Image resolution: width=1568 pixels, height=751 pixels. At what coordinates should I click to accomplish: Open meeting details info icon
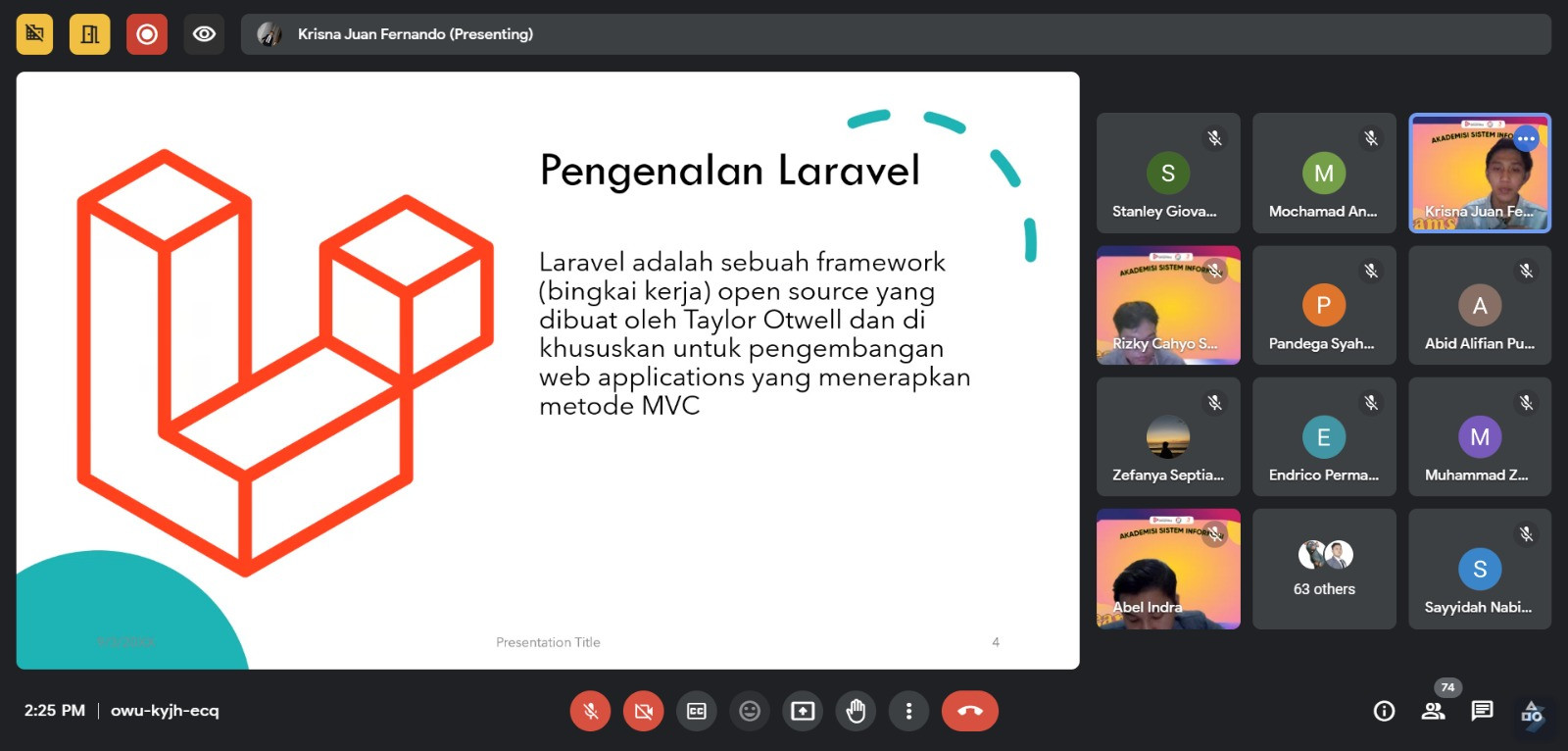coord(1384,711)
